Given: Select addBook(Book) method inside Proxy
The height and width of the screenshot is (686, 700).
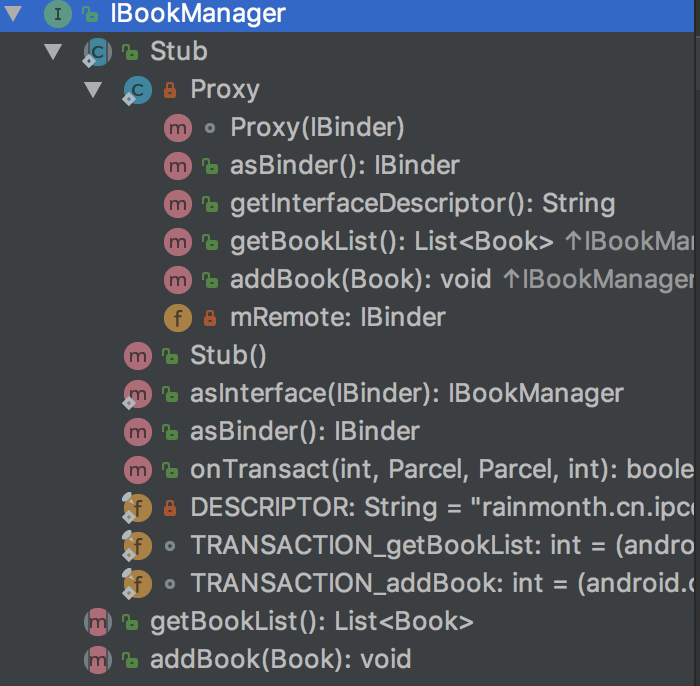Looking at the screenshot, I should [360, 280].
